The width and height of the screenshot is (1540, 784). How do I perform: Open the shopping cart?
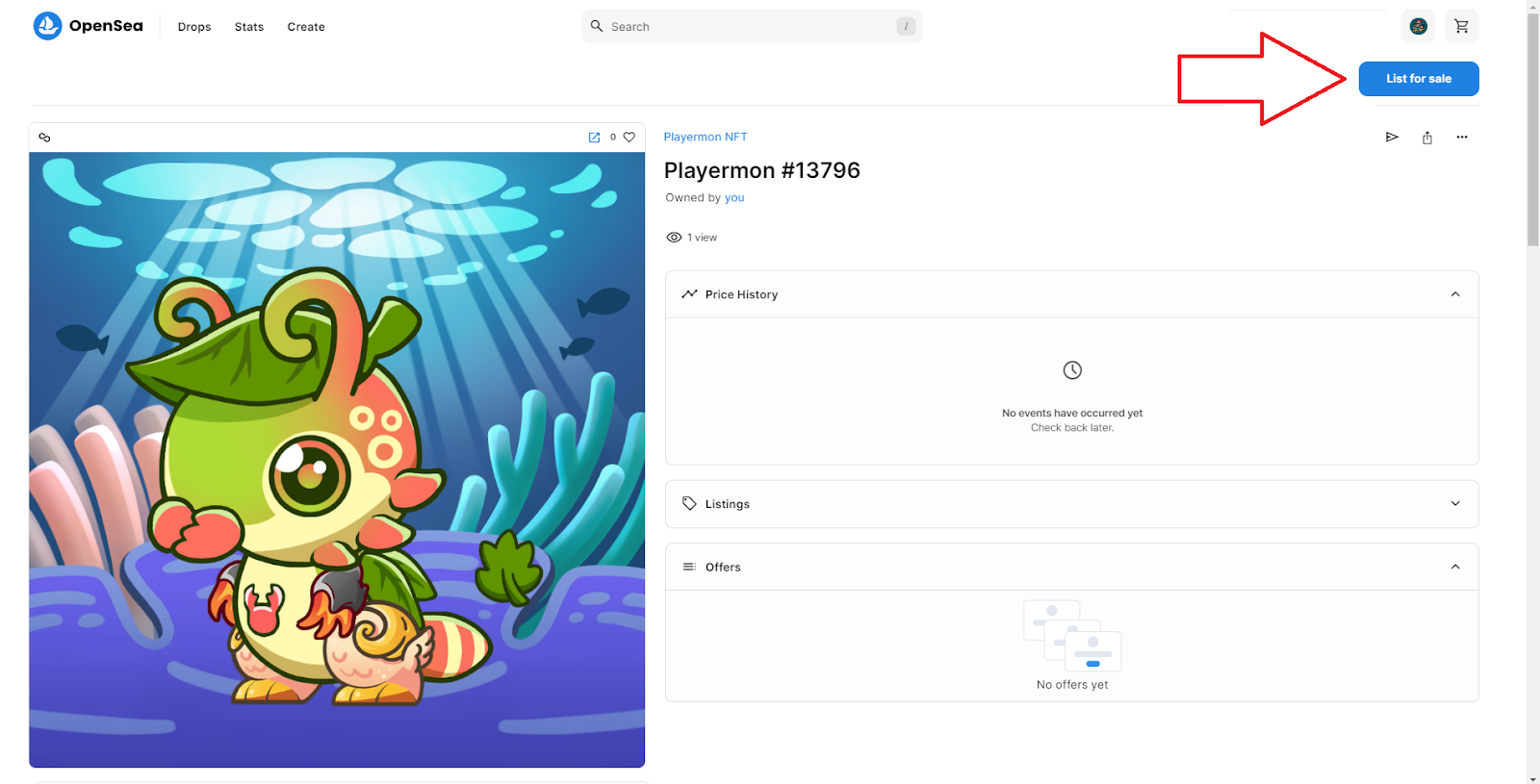pyautogui.click(x=1461, y=26)
